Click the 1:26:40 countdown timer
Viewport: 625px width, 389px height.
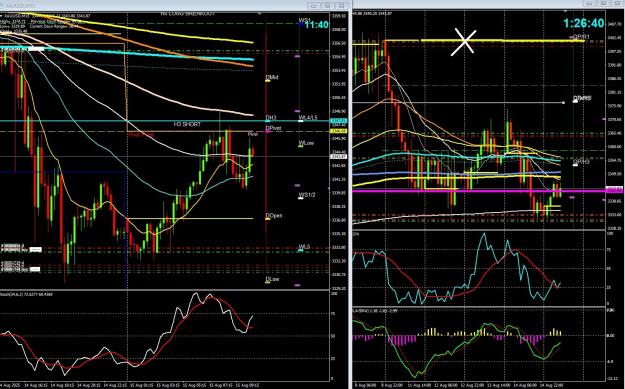584,23
